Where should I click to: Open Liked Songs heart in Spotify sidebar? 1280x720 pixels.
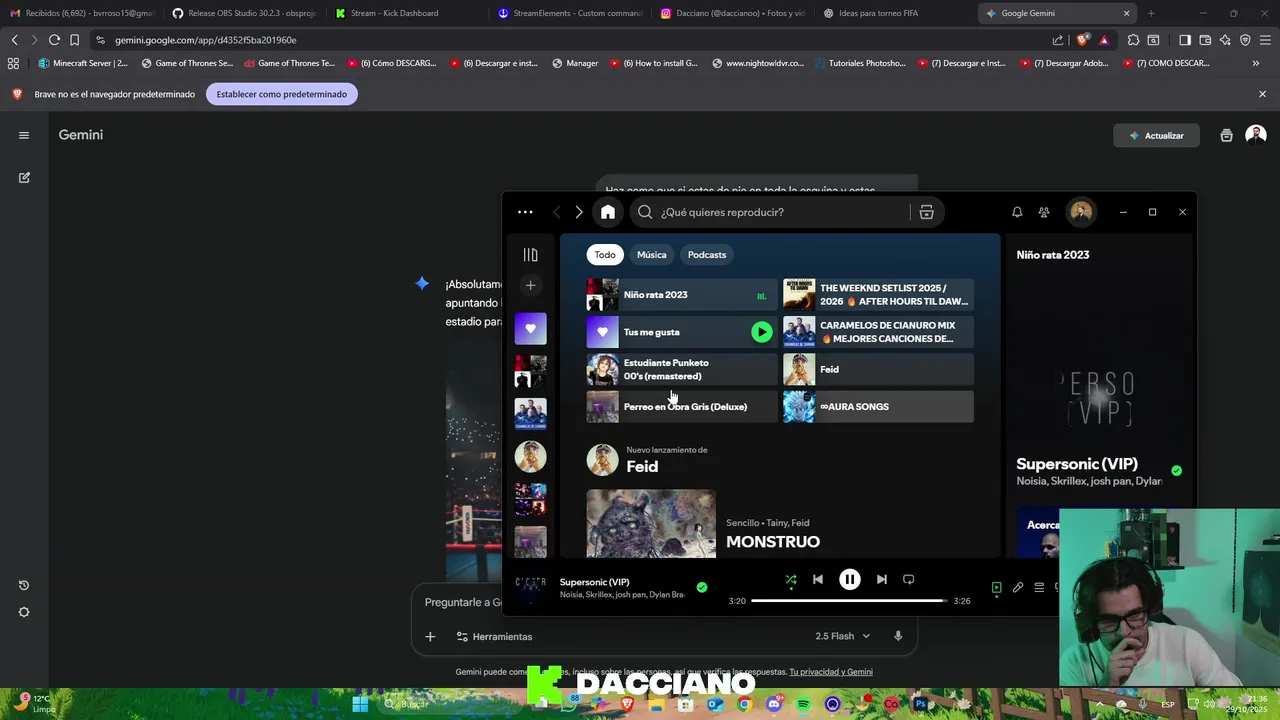coord(530,328)
